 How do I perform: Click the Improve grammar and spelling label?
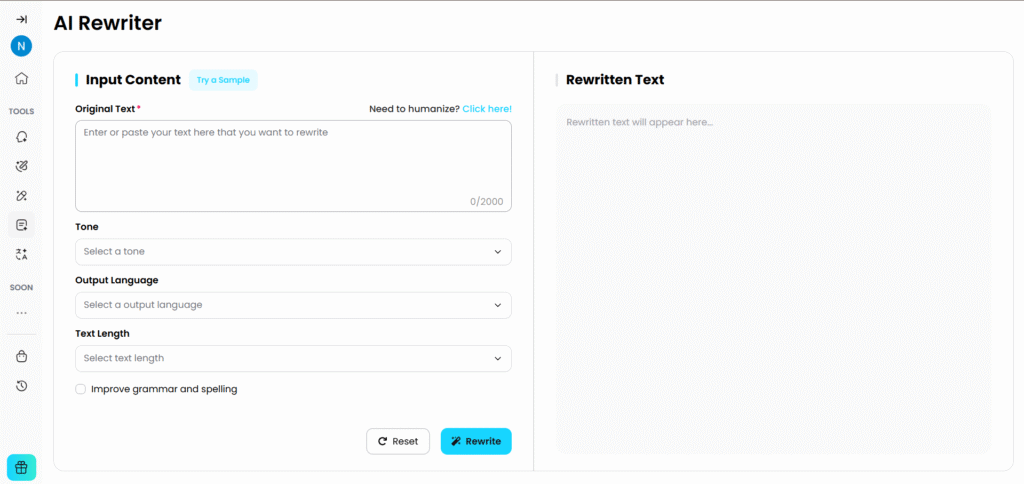164,389
